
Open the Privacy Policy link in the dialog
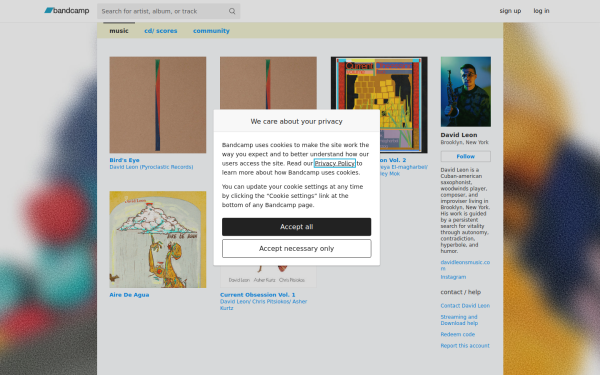335,163
